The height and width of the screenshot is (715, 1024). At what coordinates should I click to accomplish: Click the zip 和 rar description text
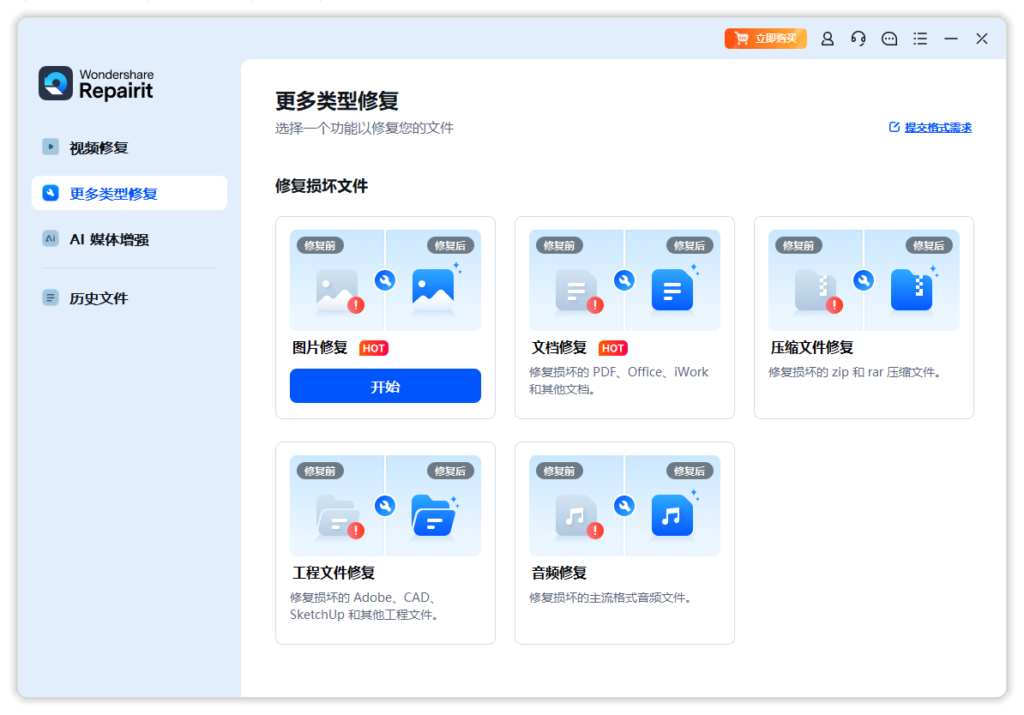[x=855, y=372]
